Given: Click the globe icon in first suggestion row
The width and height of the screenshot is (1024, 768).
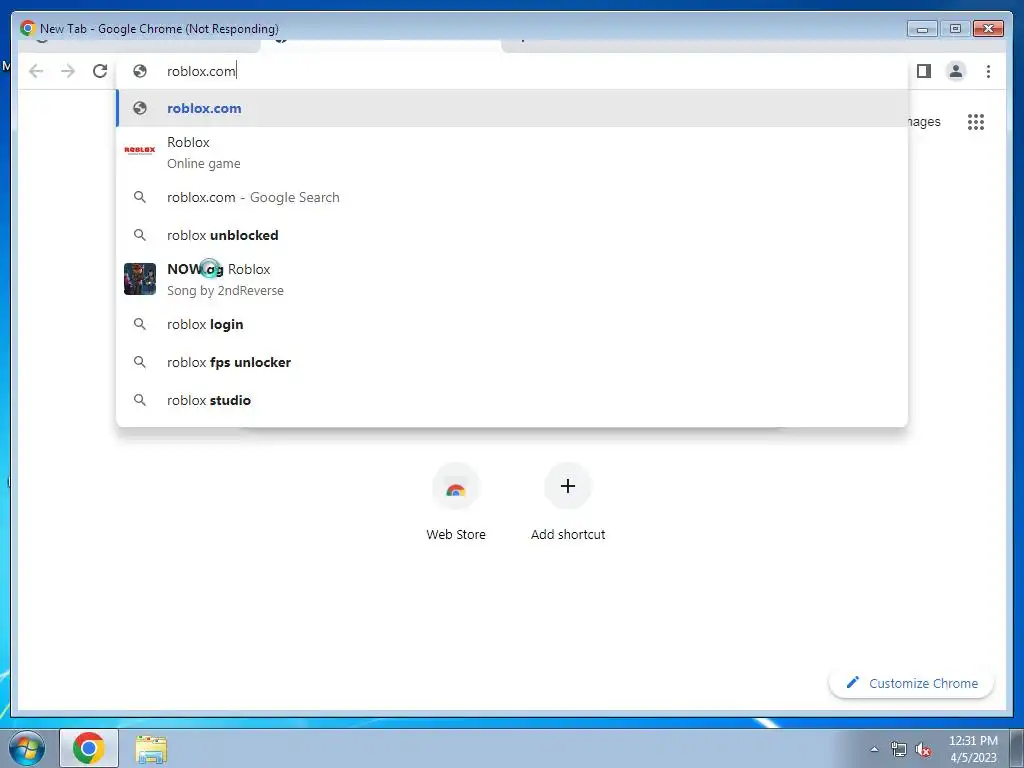Looking at the screenshot, I should [x=140, y=108].
